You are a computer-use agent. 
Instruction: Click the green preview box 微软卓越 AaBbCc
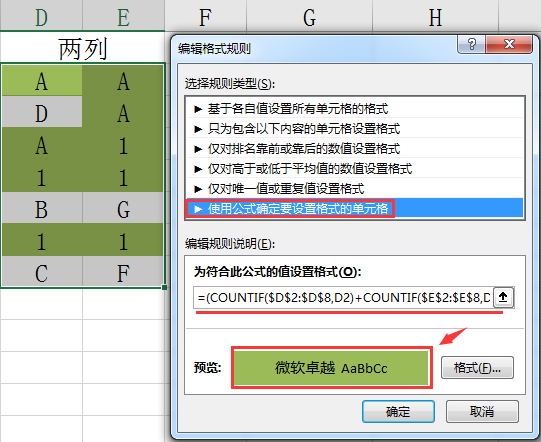click(x=331, y=368)
